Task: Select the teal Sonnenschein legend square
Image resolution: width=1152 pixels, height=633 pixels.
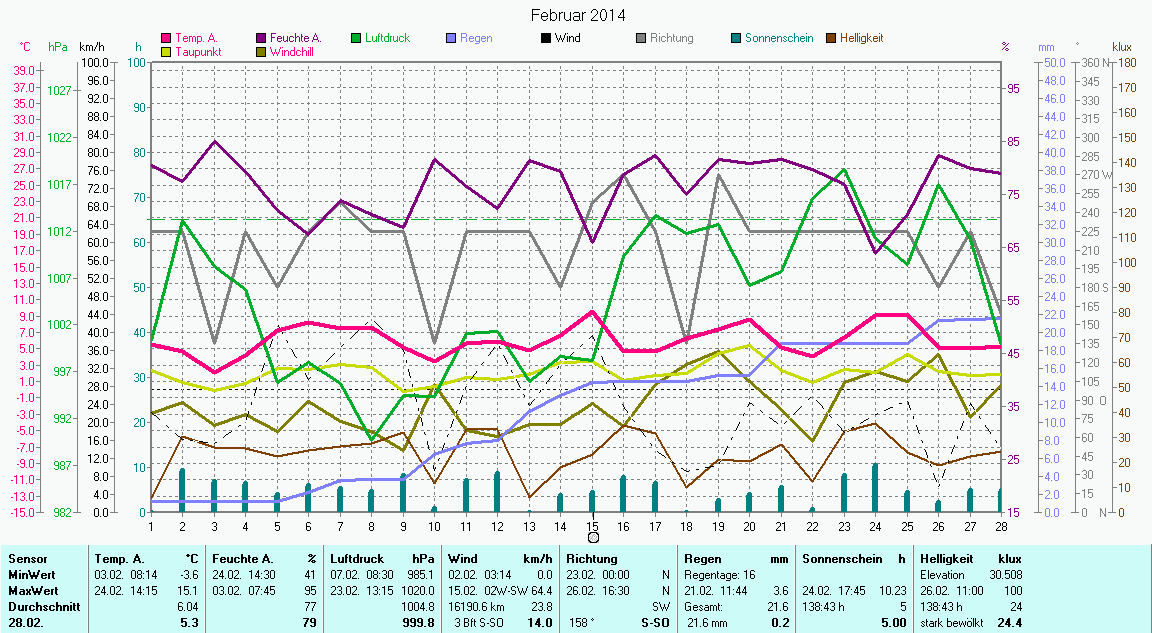Action: point(737,38)
